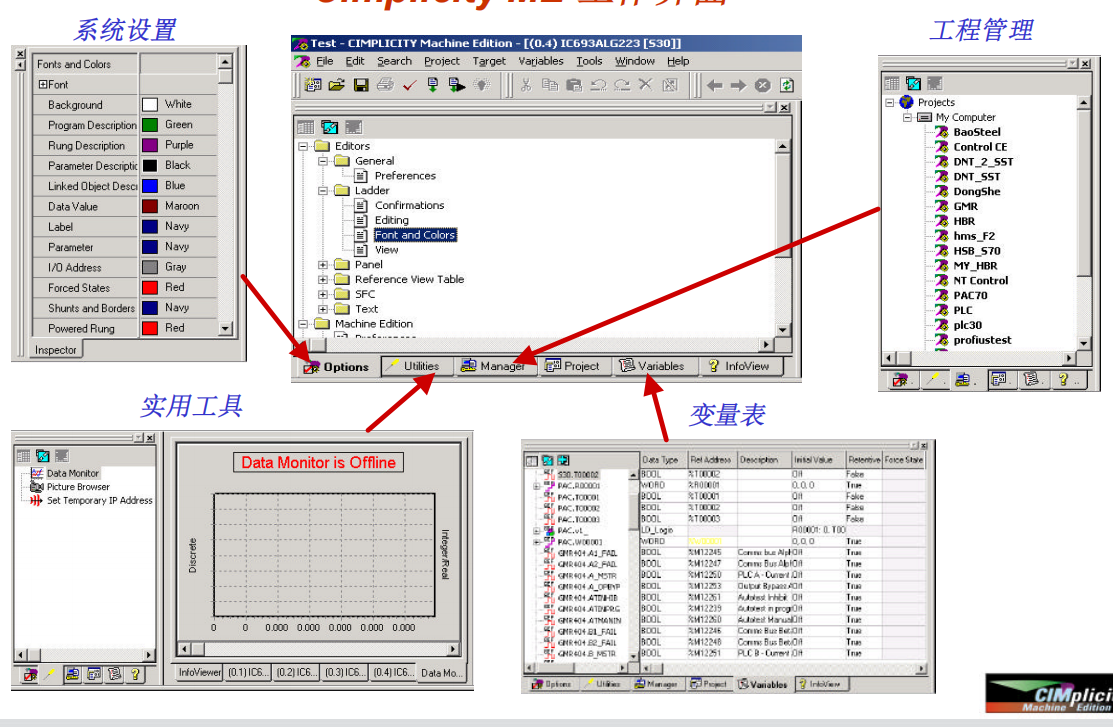Click the BaoSteel project icon
Image resolution: width=1113 pixels, height=728 pixels.
[x=941, y=132]
